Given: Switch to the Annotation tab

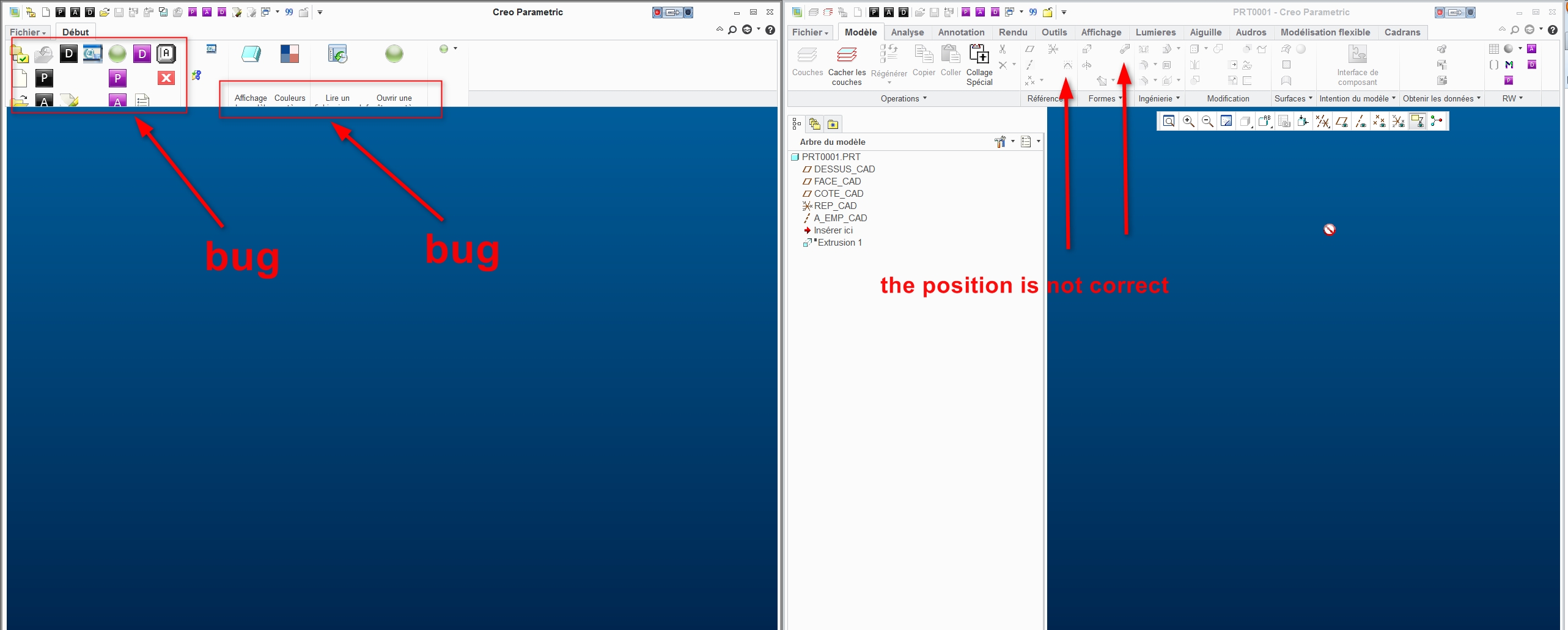Looking at the screenshot, I should coord(961,32).
